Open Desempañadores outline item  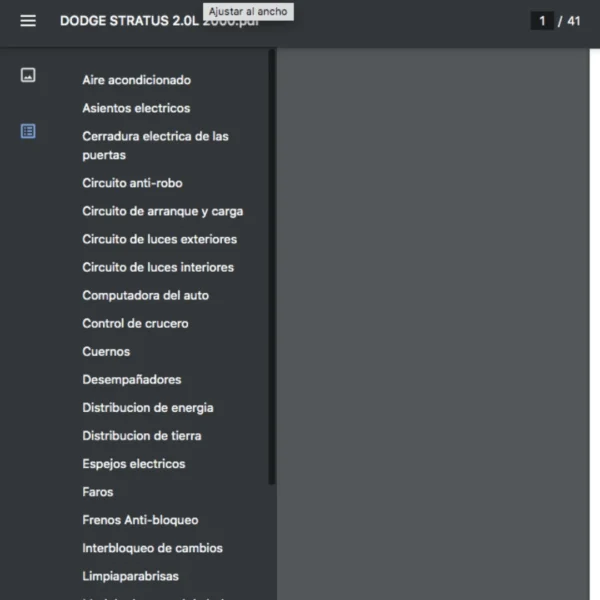pyautogui.click(x=131, y=379)
